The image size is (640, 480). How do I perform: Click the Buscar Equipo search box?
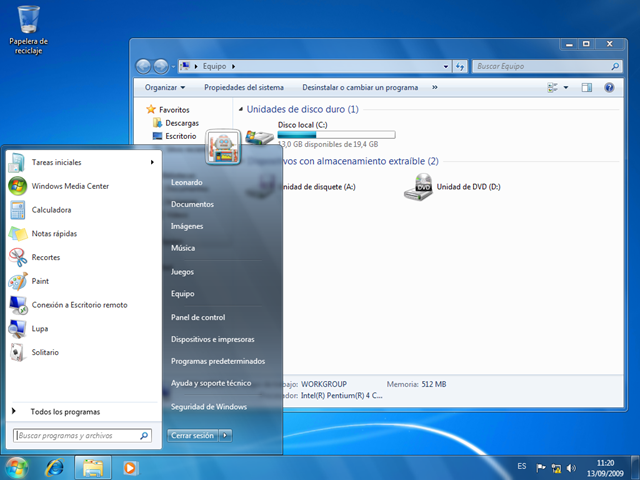tap(547, 66)
